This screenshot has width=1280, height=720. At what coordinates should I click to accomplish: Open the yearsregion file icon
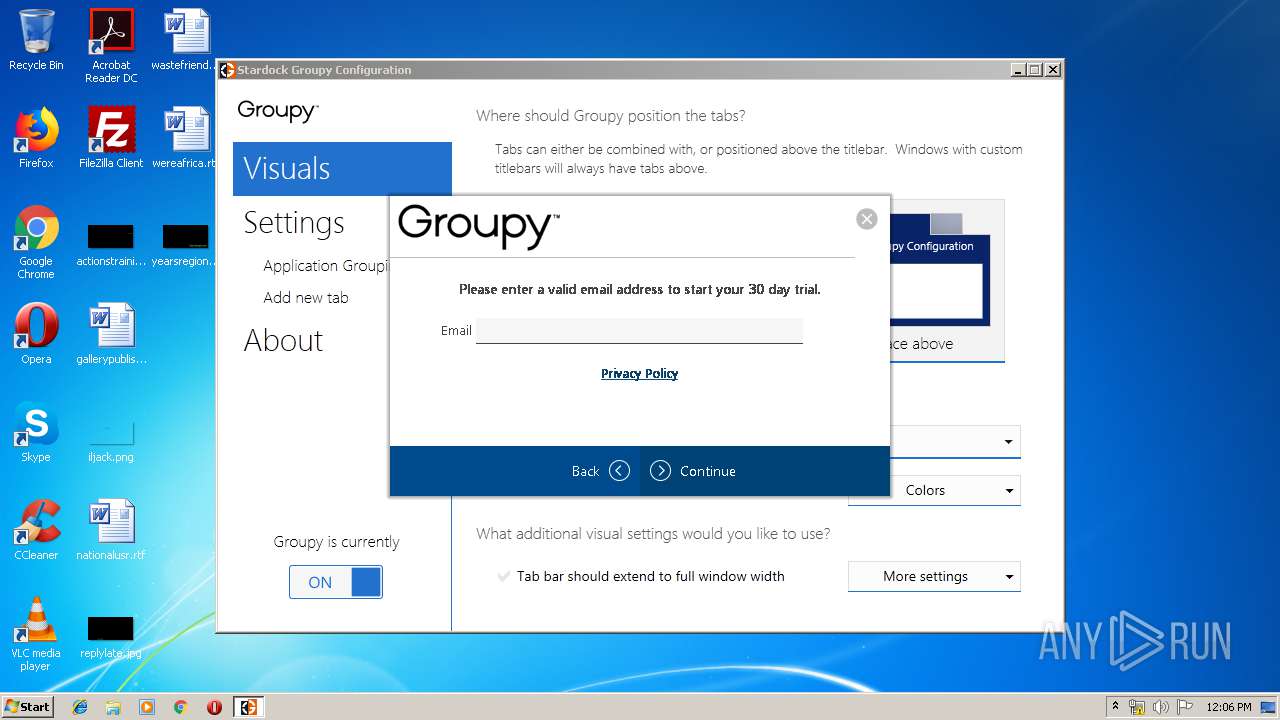[x=186, y=245]
